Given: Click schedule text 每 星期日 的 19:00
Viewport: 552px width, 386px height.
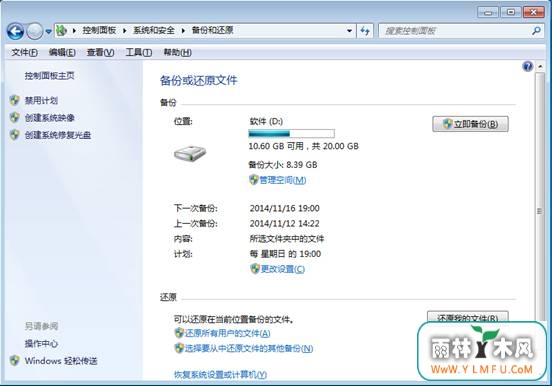Looking at the screenshot, I should click(285, 254).
